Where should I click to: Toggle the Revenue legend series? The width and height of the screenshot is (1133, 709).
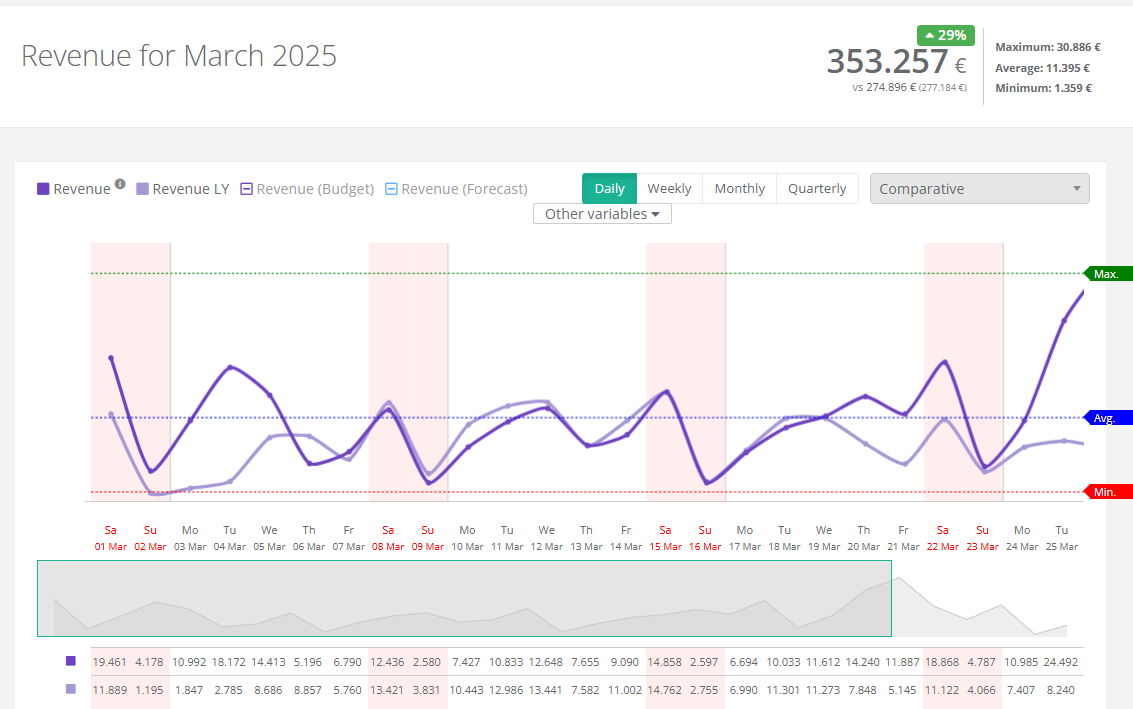(74, 189)
